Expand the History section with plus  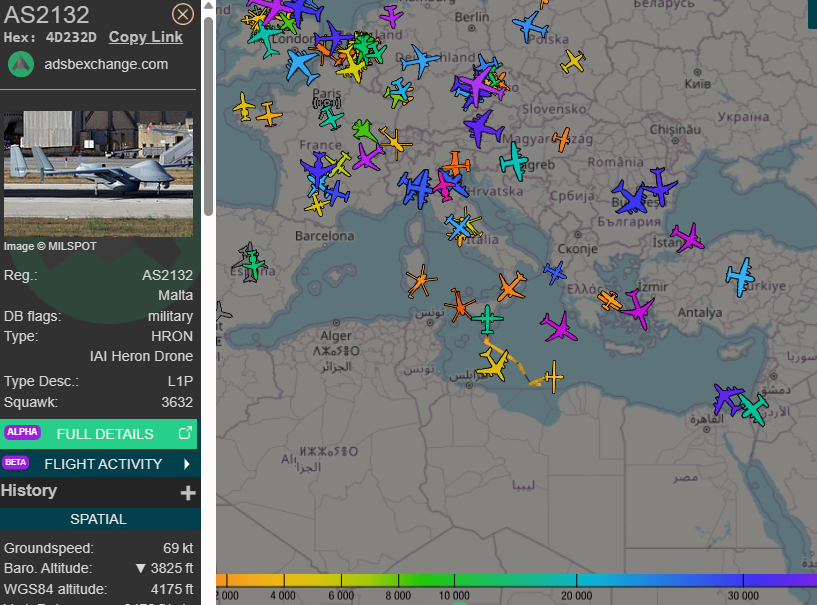click(188, 492)
